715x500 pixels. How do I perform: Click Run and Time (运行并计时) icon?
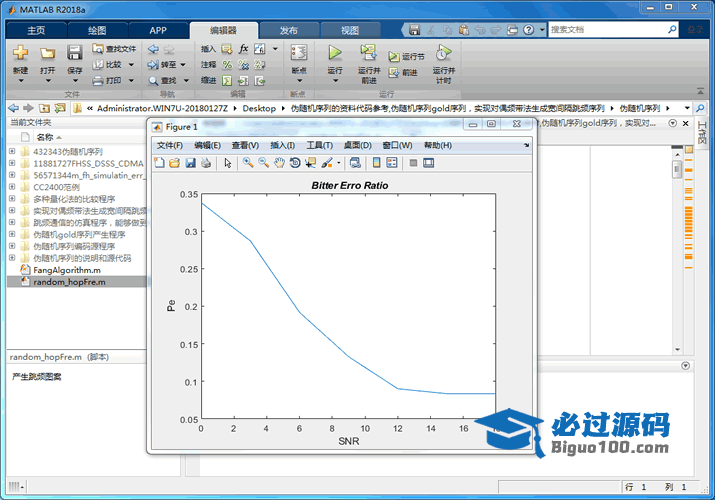[x=443, y=53]
